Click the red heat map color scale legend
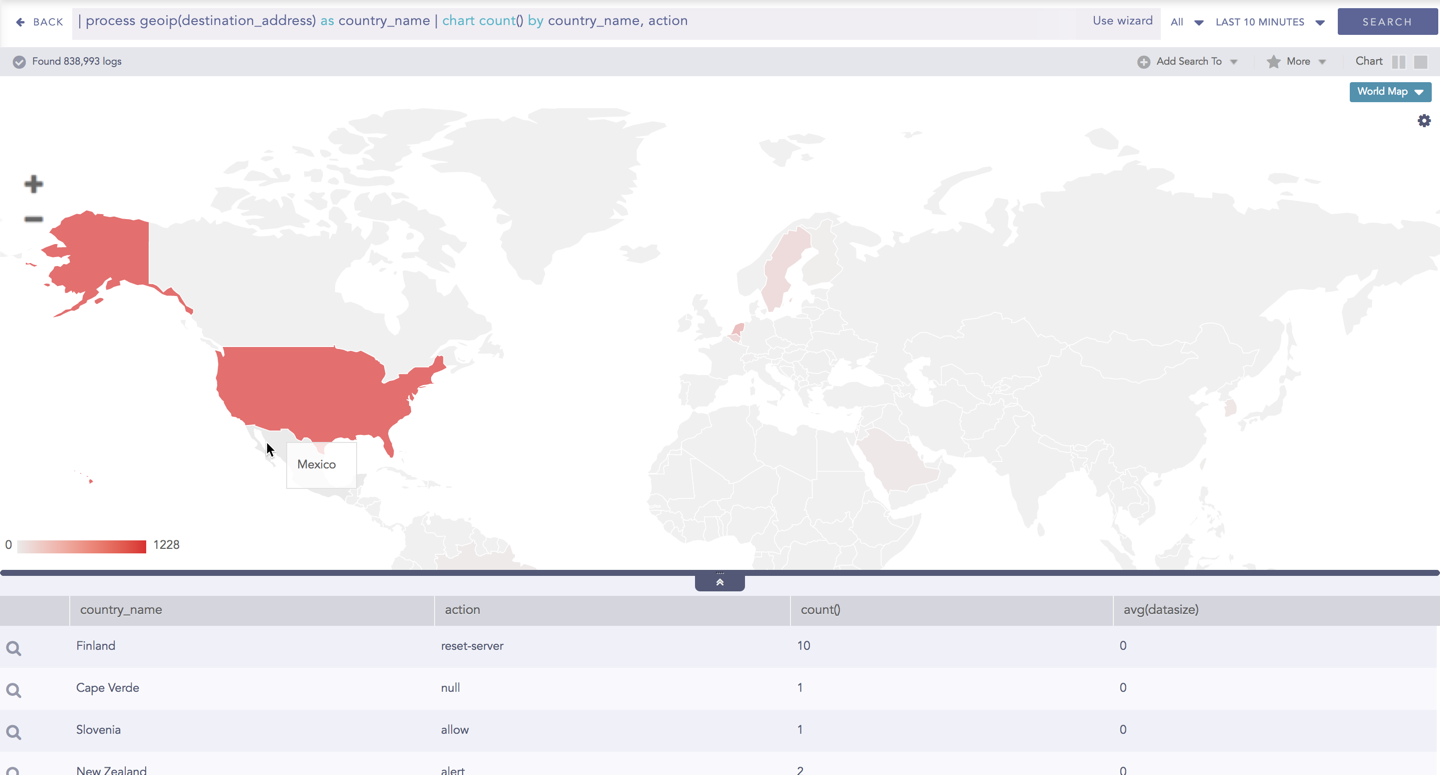This screenshot has width=1440, height=775. 80,546
